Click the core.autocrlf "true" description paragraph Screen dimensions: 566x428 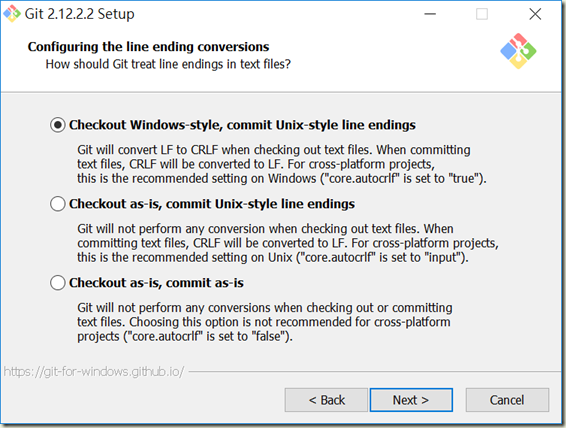tap(282, 164)
